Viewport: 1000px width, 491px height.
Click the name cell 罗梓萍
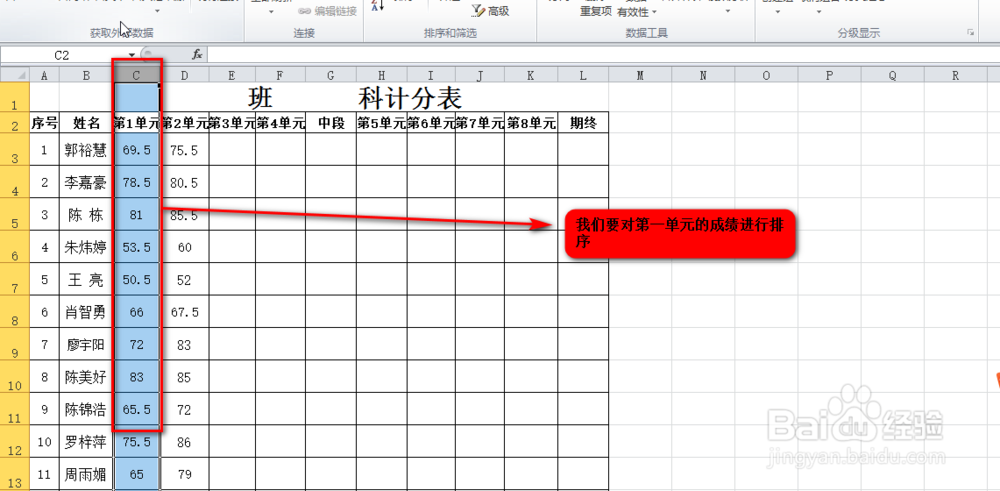(86, 442)
